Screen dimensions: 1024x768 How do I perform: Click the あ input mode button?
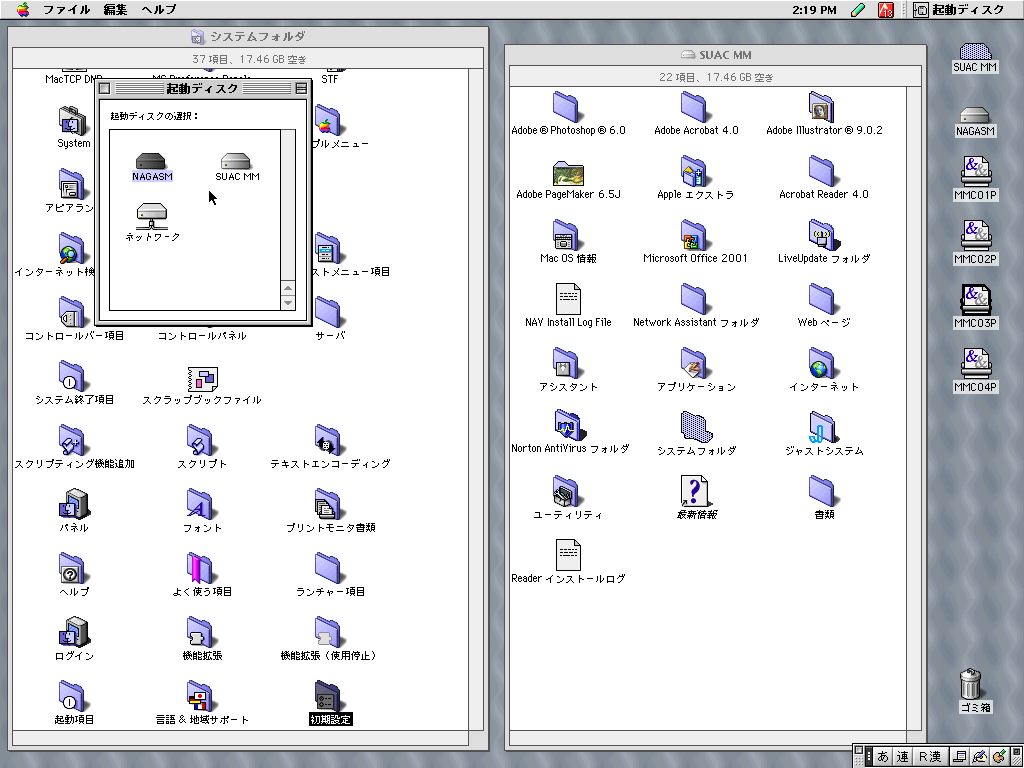883,756
